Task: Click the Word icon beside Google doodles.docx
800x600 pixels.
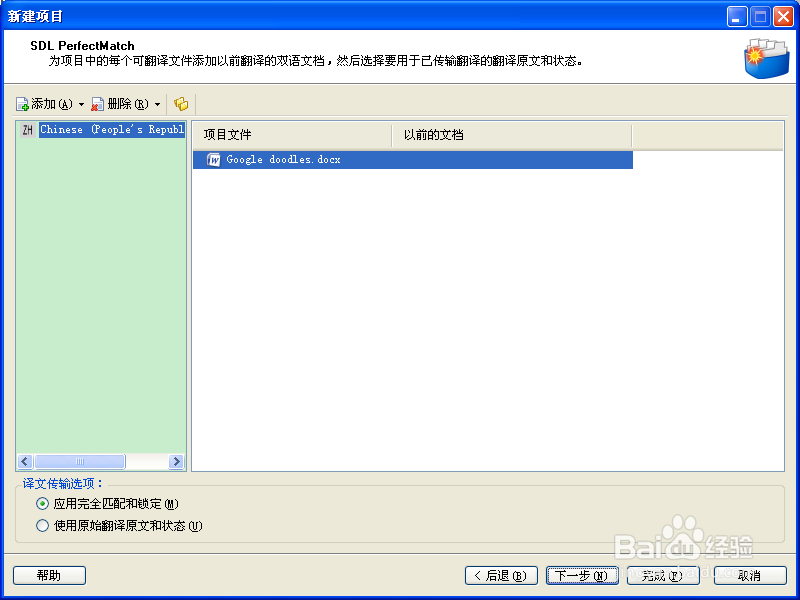Action: [213, 160]
